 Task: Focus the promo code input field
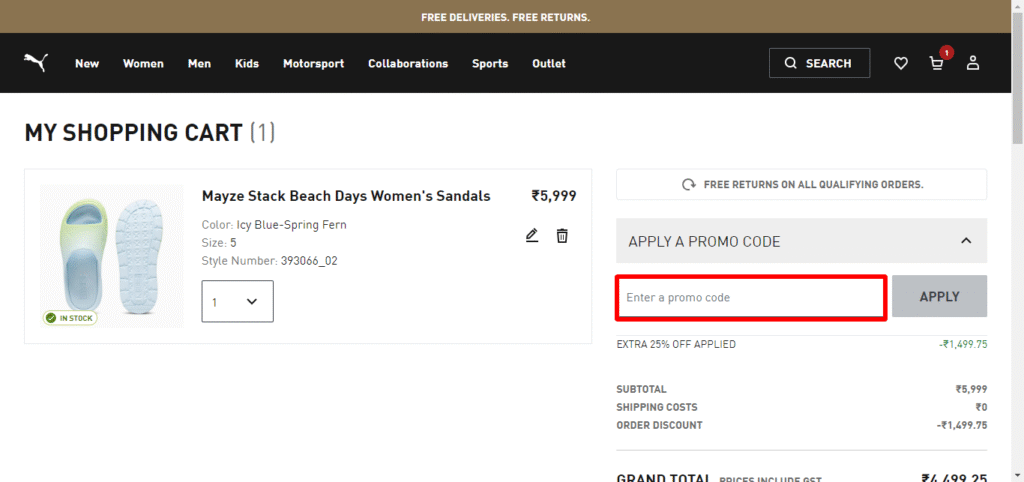point(750,298)
